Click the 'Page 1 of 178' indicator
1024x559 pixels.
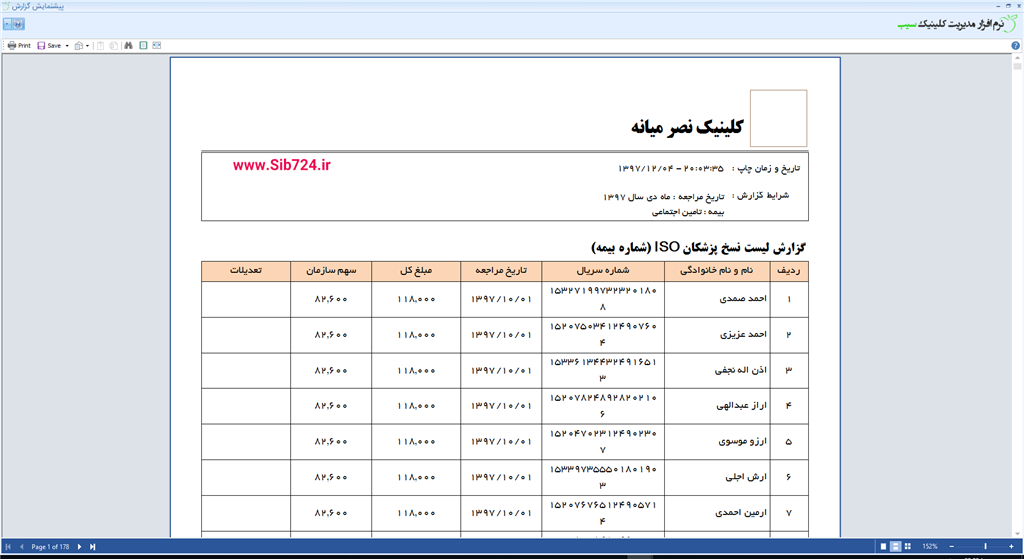click(50, 547)
